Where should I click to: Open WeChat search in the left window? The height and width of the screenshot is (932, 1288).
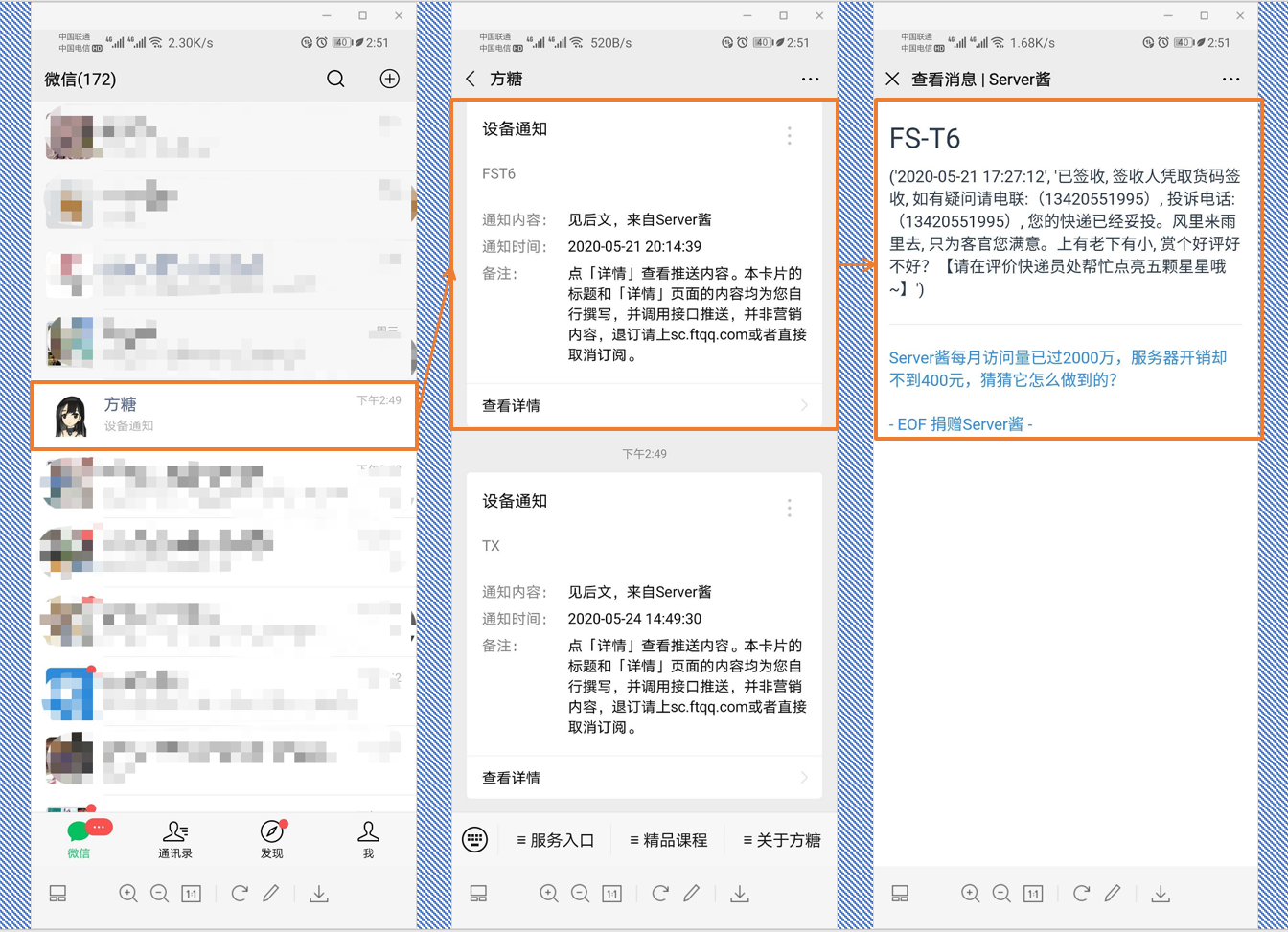coord(335,79)
